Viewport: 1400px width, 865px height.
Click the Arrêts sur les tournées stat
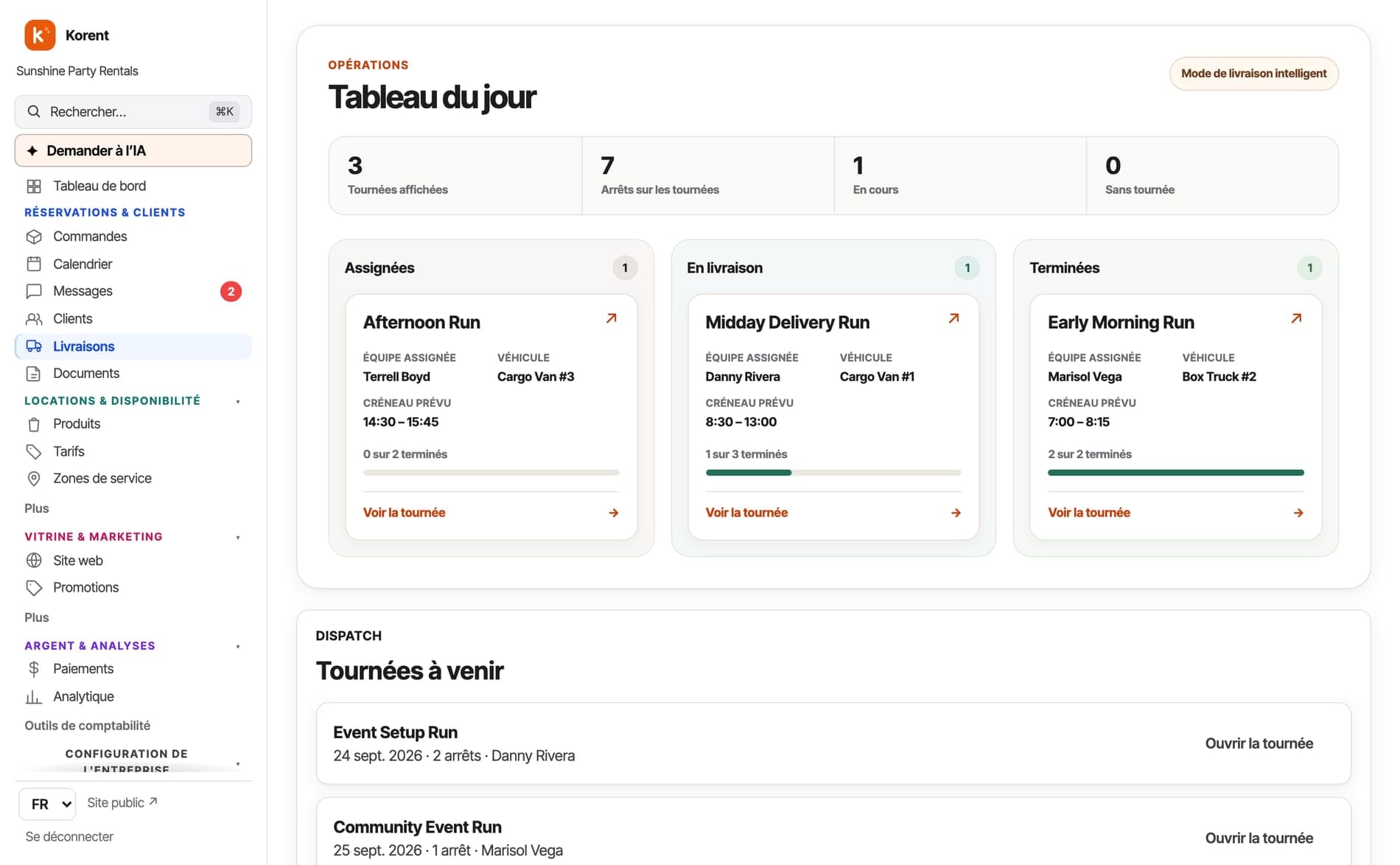pyautogui.click(x=708, y=176)
